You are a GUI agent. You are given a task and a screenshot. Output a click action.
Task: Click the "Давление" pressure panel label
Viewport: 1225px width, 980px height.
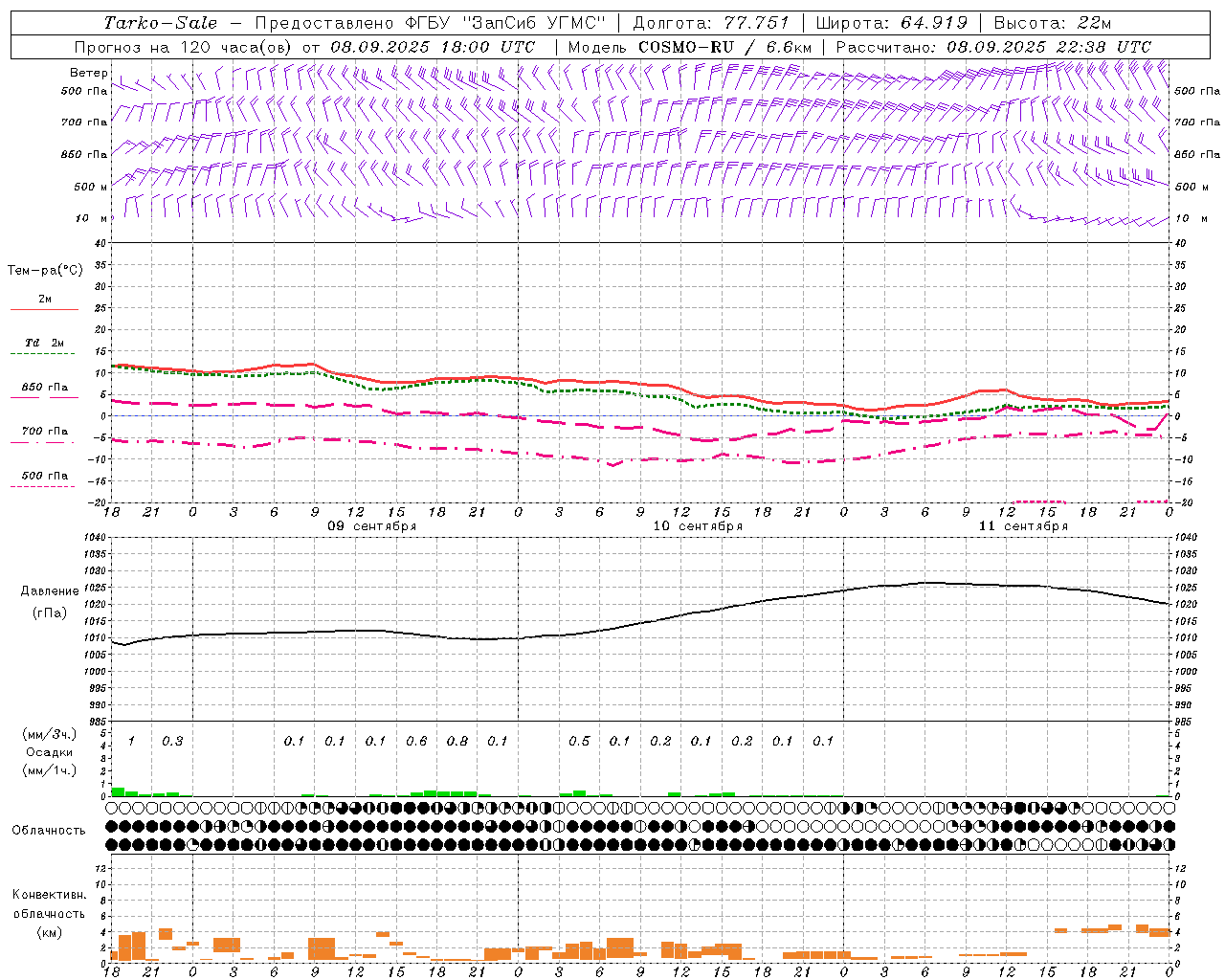[50, 590]
